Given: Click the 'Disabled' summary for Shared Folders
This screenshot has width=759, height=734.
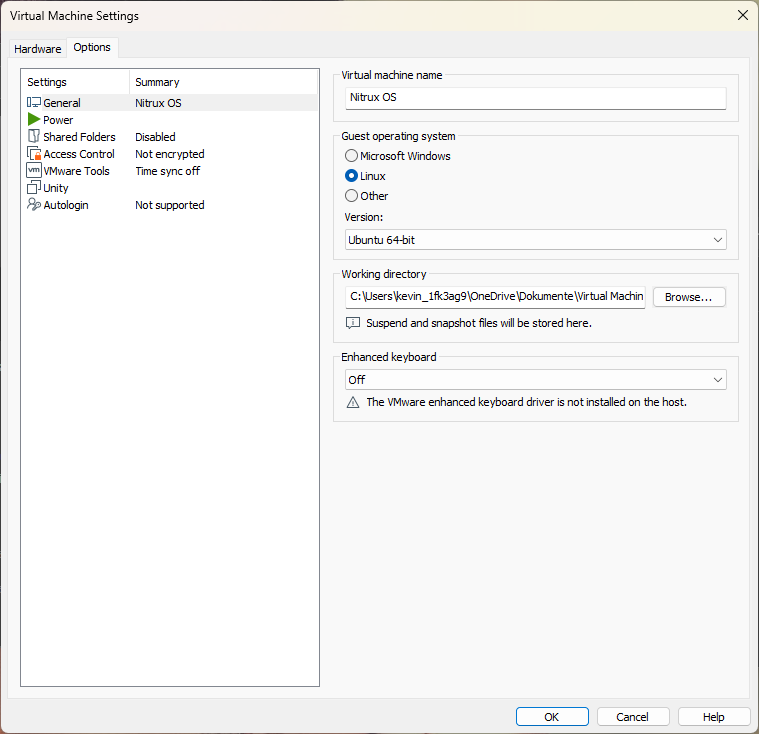Looking at the screenshot, I should [x=155, y=137].
